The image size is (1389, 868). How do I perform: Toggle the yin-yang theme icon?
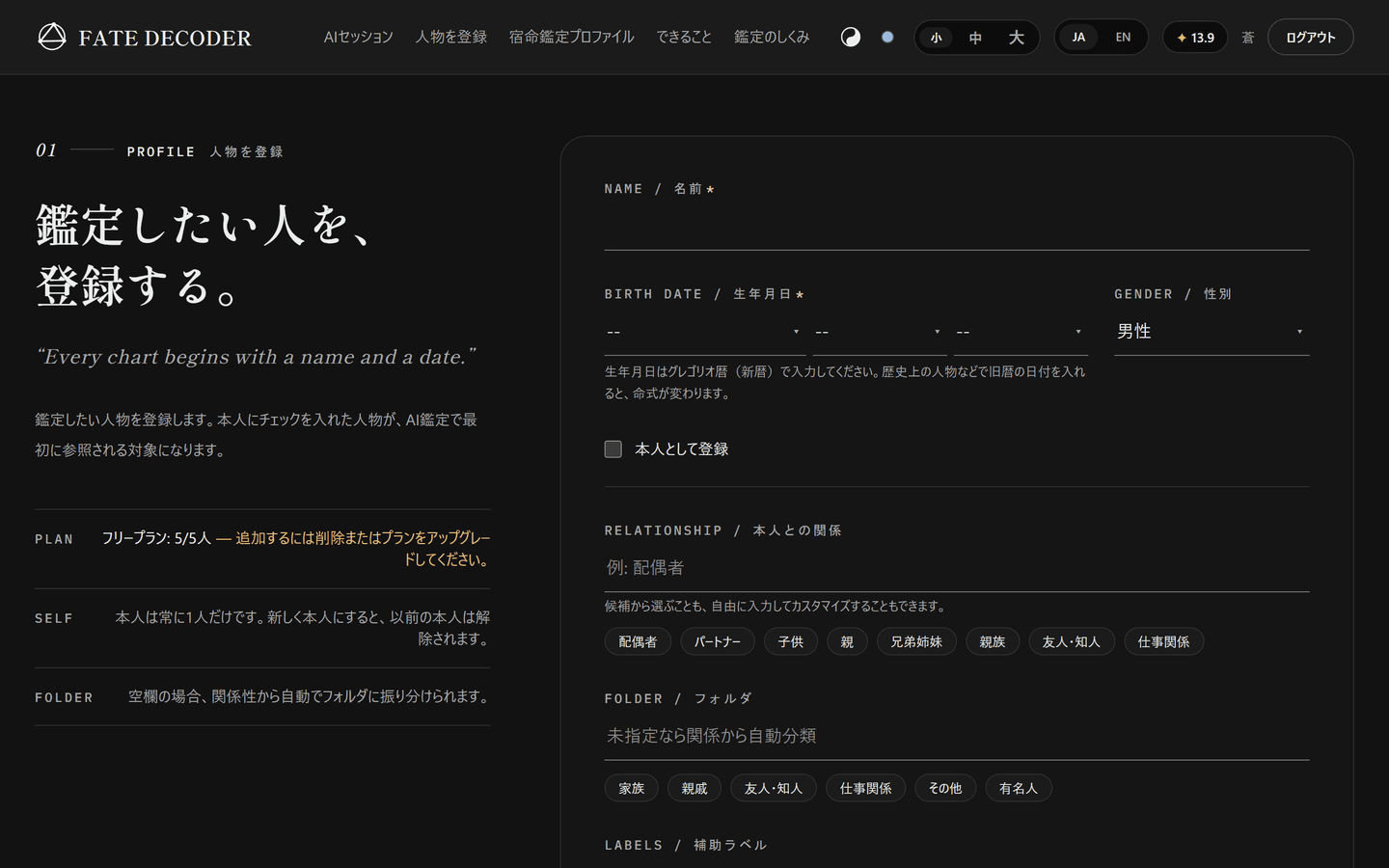pos(851,37)
